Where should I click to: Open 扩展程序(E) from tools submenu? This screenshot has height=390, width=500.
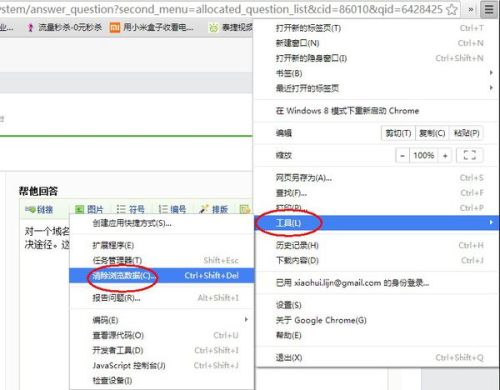(162, 246)
